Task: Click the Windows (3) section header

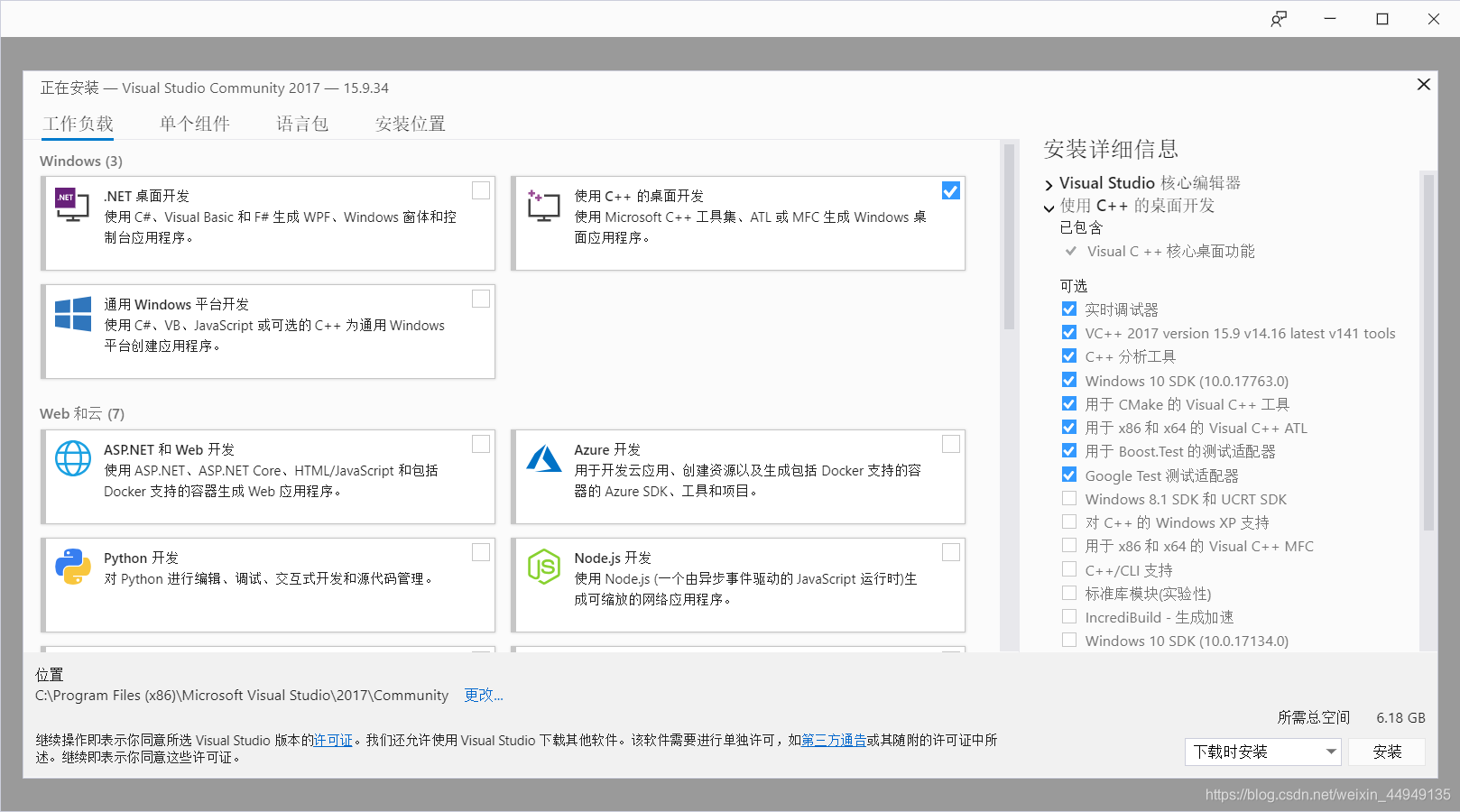Action: 81,161
